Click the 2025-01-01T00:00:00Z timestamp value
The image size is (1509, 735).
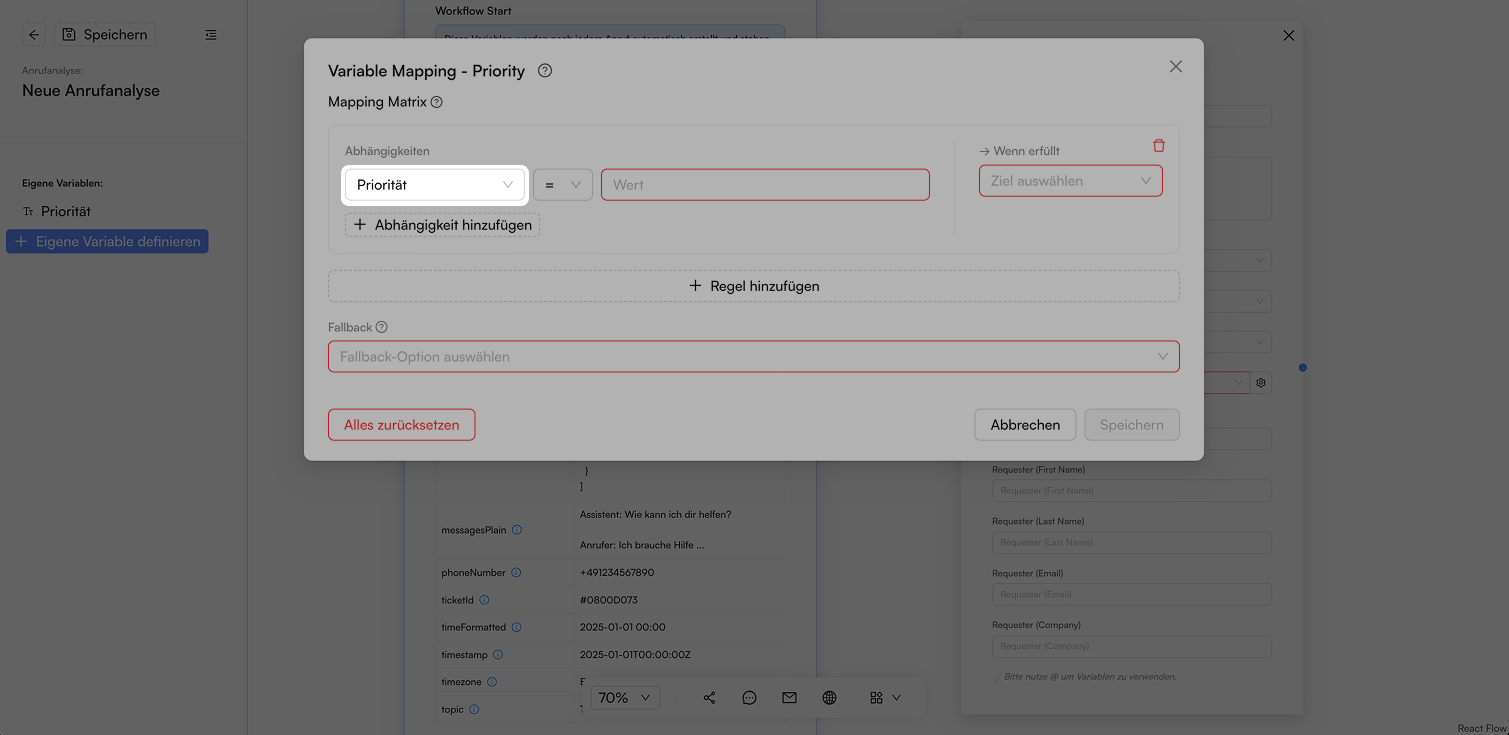(x=635, y=655)
